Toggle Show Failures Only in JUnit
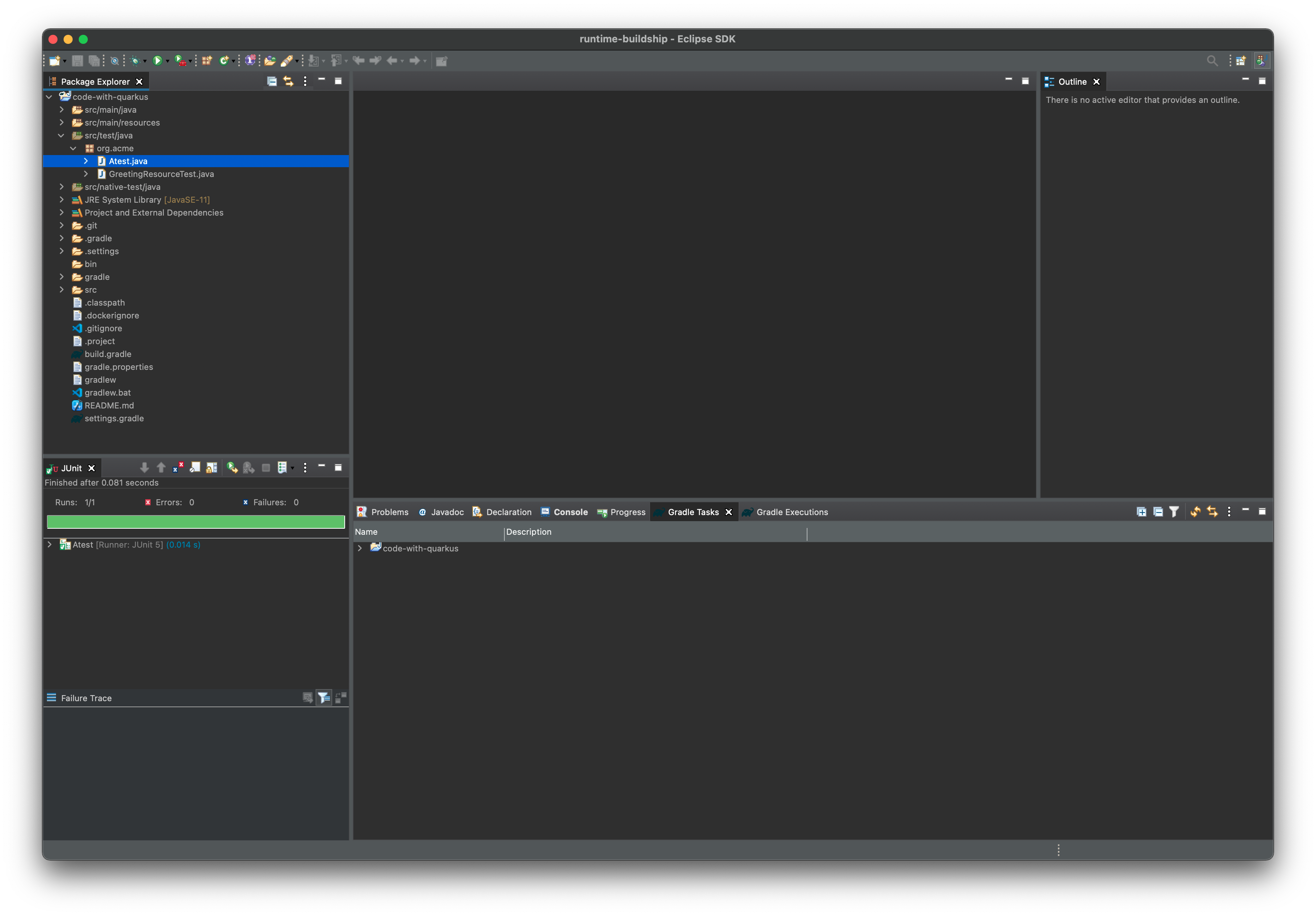1316x916 pixels. coord(178,468)
